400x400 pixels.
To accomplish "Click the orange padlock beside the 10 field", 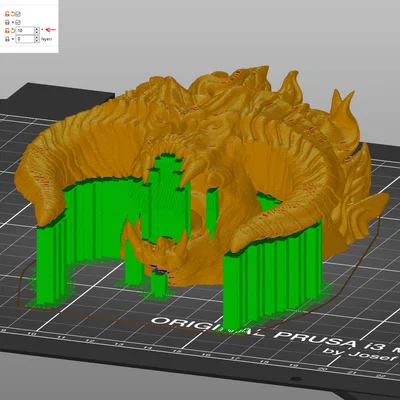I will pyautogui.click(x=7, y=30).
